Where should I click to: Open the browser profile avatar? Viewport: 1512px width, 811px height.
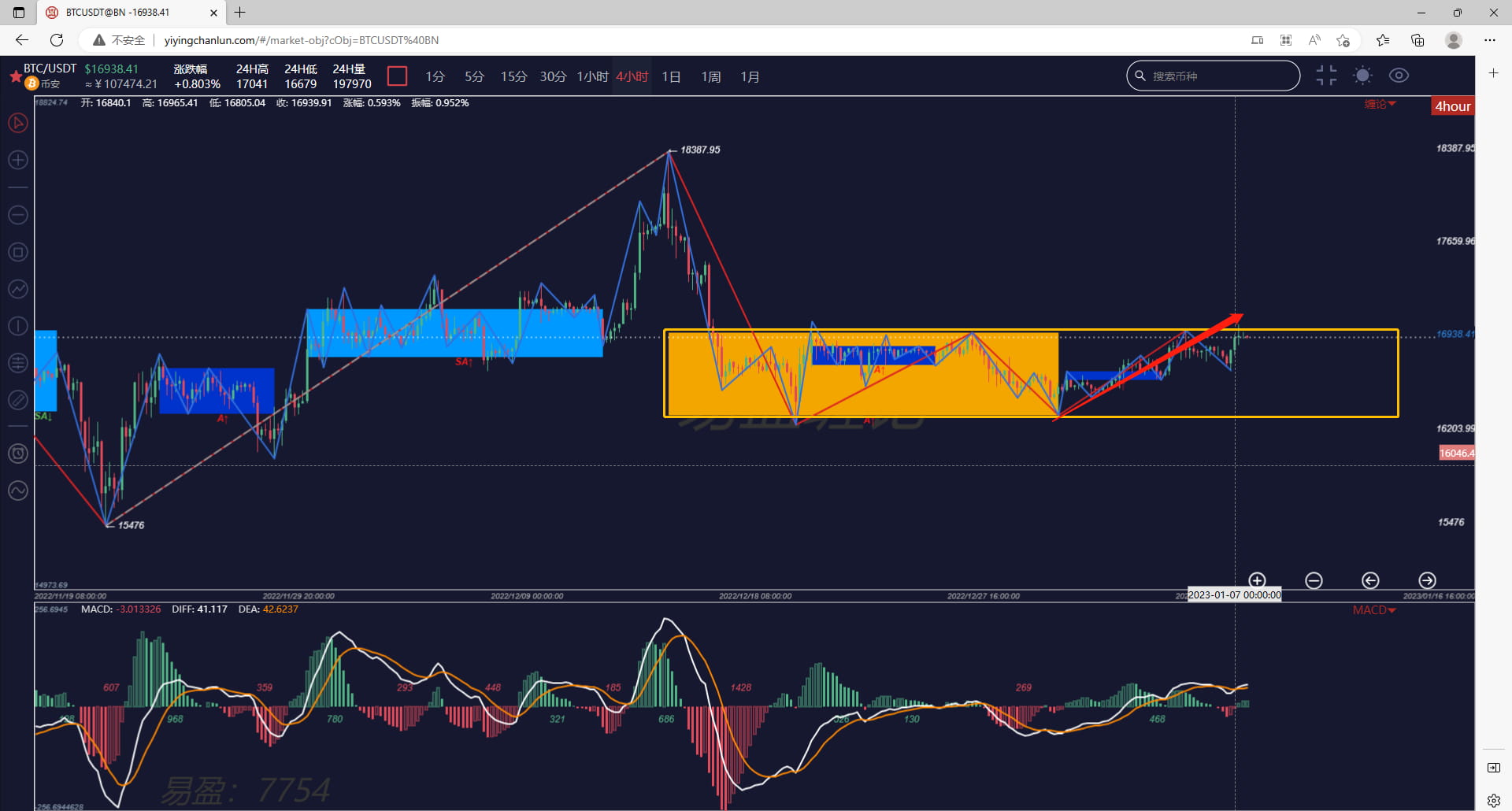pyautogui.click(x=1454, y=40)
